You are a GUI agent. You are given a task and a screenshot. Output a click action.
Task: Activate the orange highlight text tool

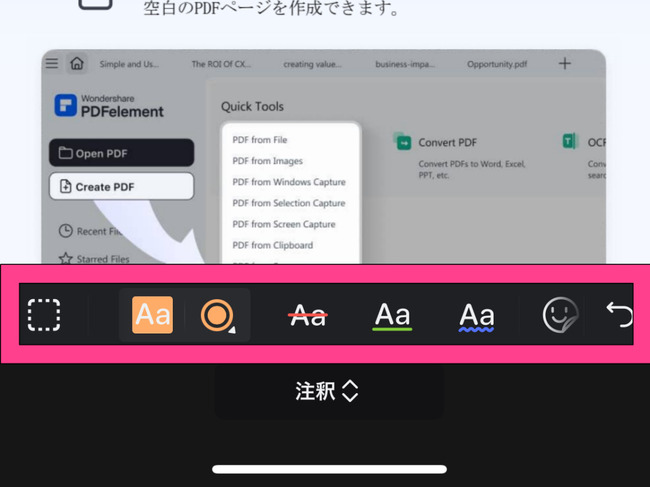point(153,315)
